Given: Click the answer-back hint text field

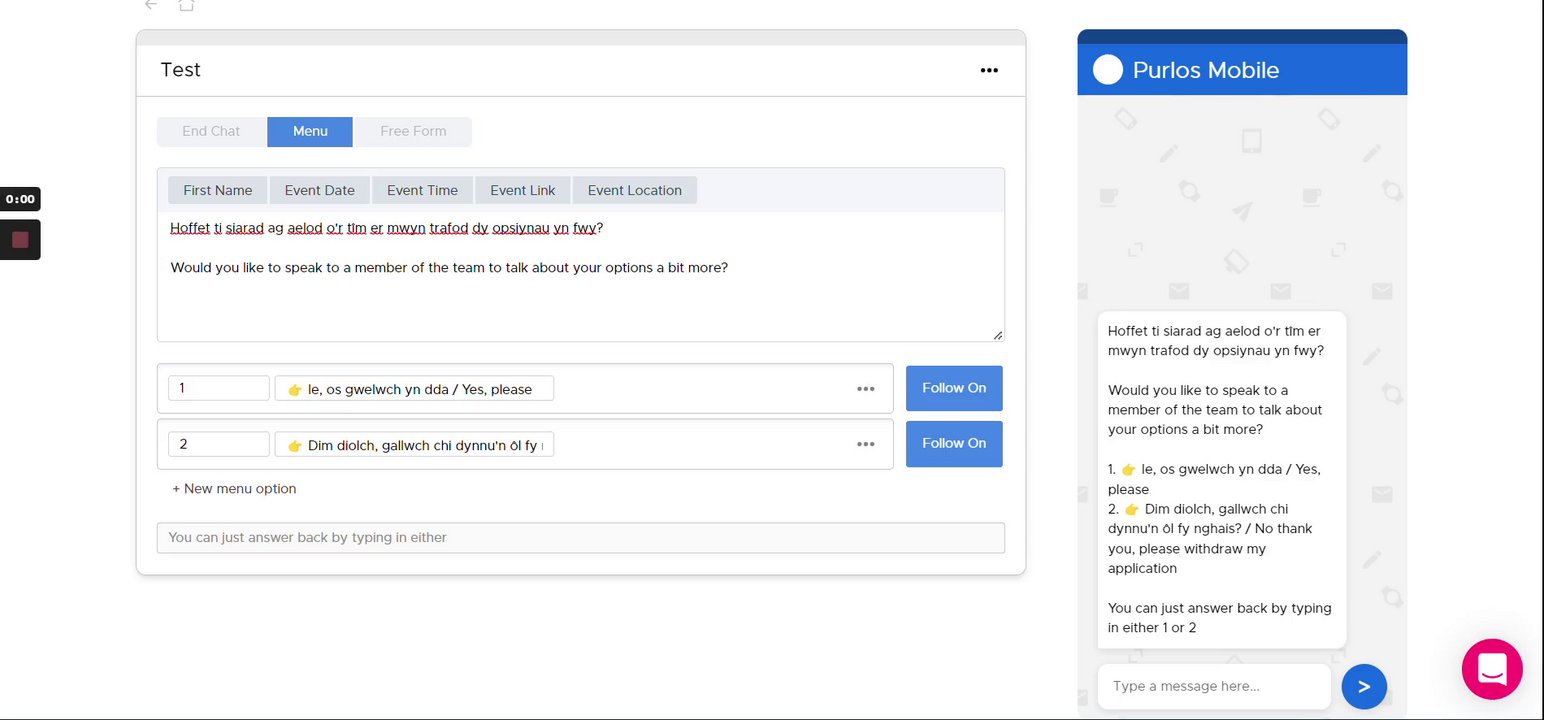Looking at the screenshot, I should [x=580, y=538].
